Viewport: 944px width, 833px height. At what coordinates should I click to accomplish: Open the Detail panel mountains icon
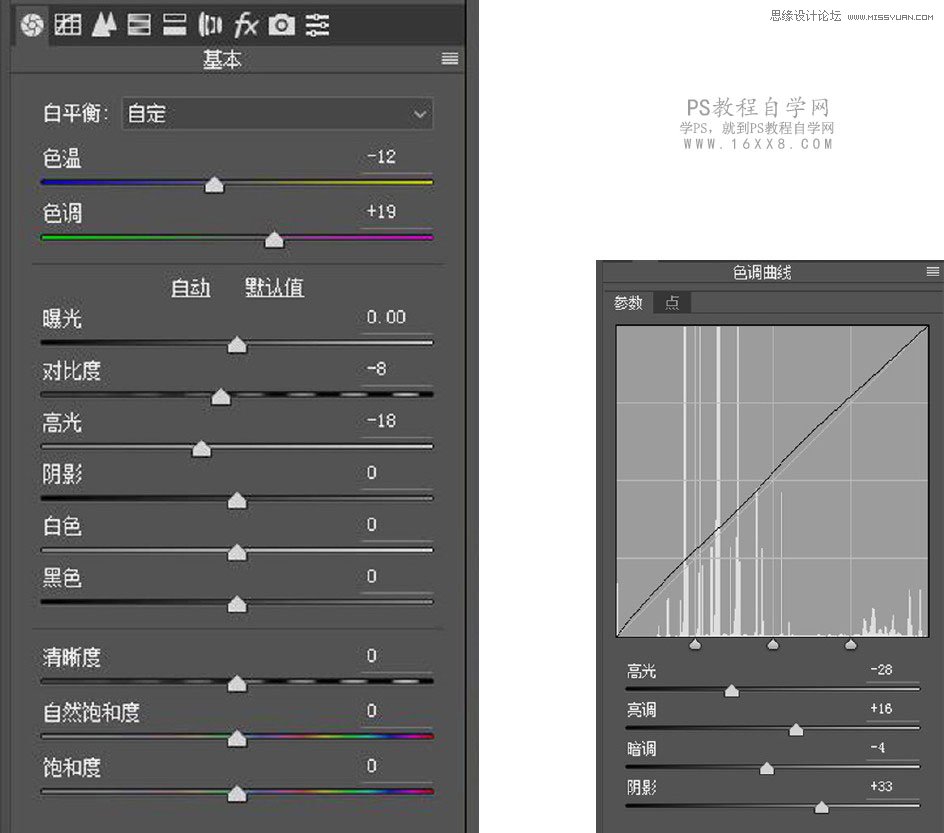tap(104, 25)
